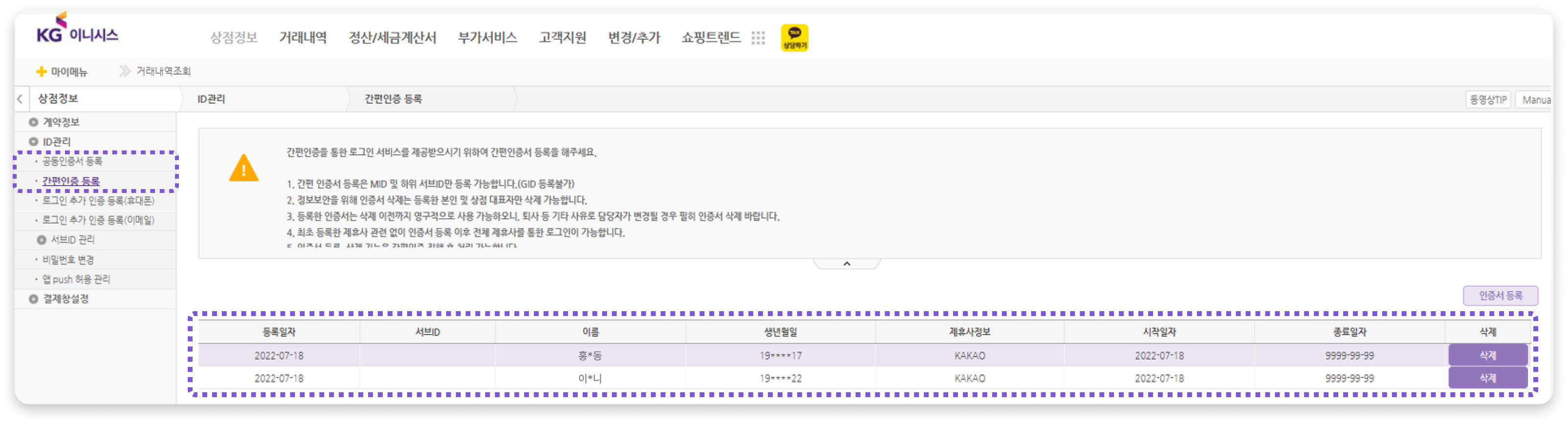Open the 상점정보 top menu
1568x424 pixels.
pyautogui.click(x=234, y=38)
